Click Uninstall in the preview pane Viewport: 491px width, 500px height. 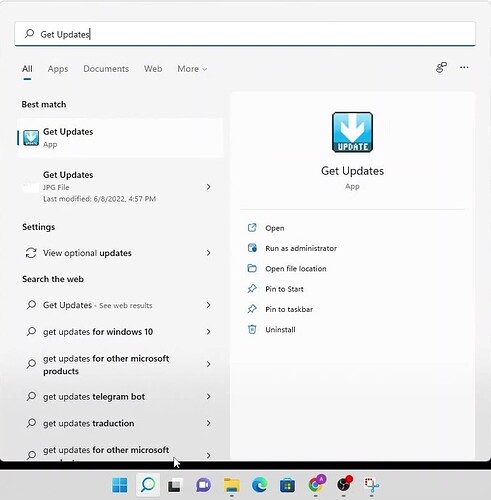click(x=280, y=330)
